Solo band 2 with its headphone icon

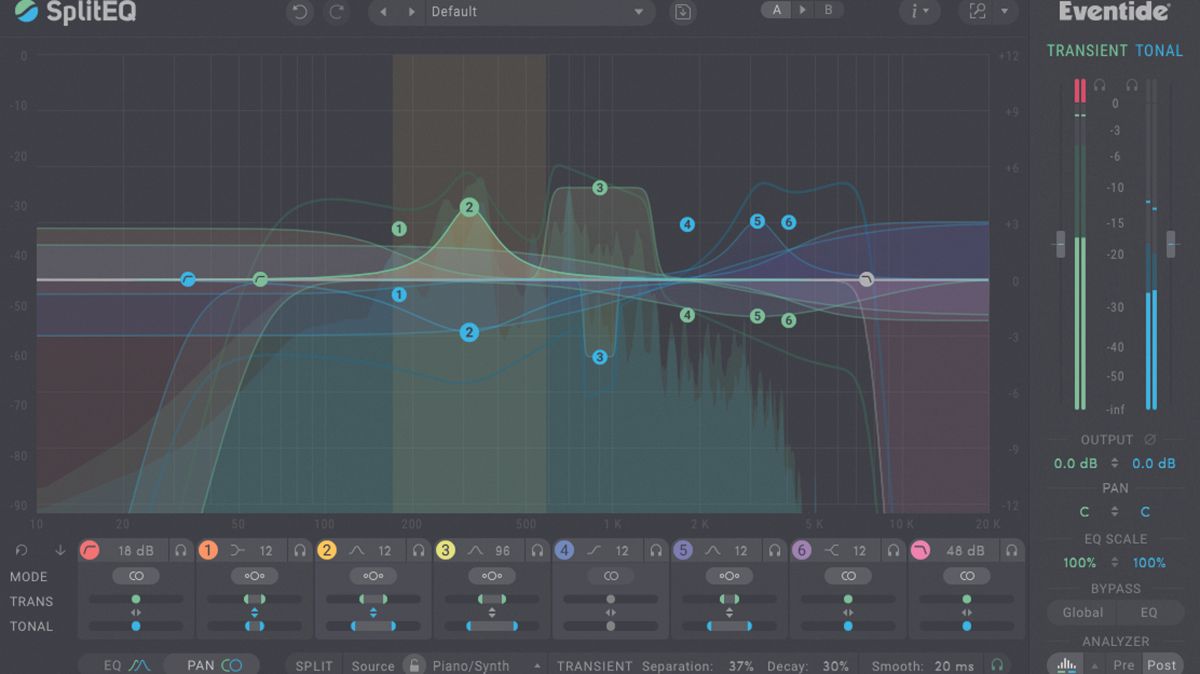pos(420,549)
